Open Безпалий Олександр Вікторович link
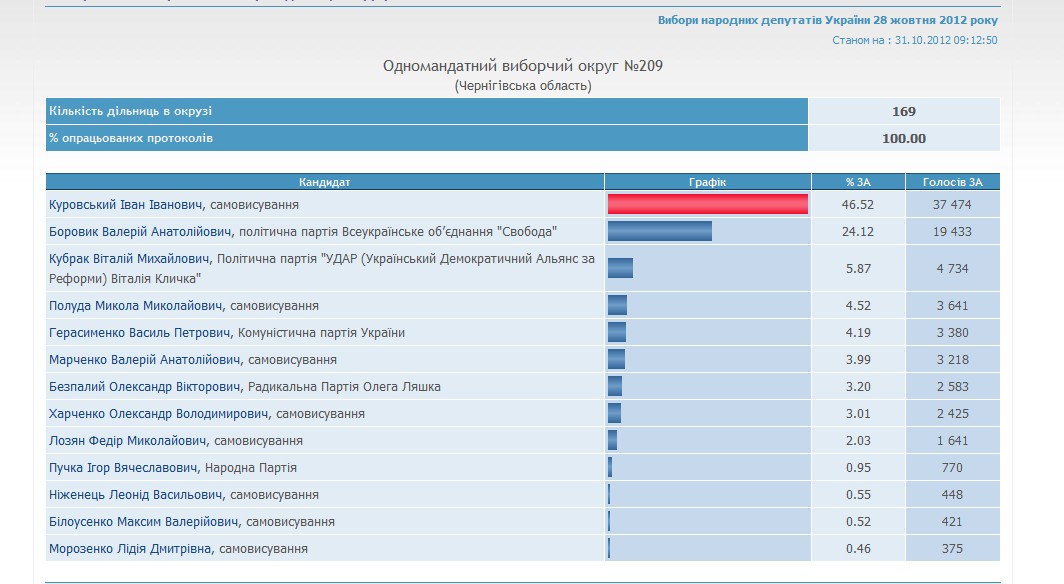This screenshot has height=584, width=1064. coord(145,387)
